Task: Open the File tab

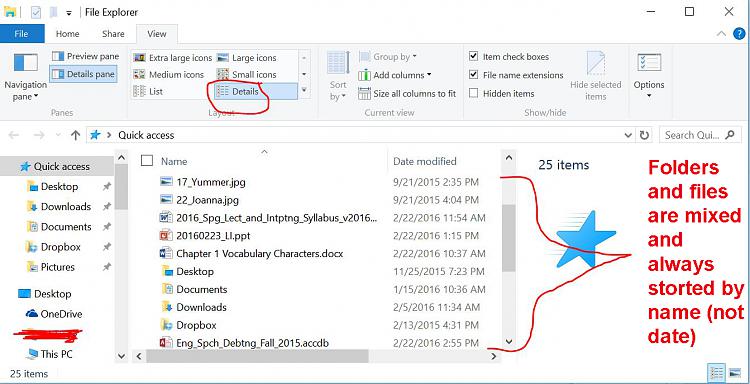Action: (22, 33)
